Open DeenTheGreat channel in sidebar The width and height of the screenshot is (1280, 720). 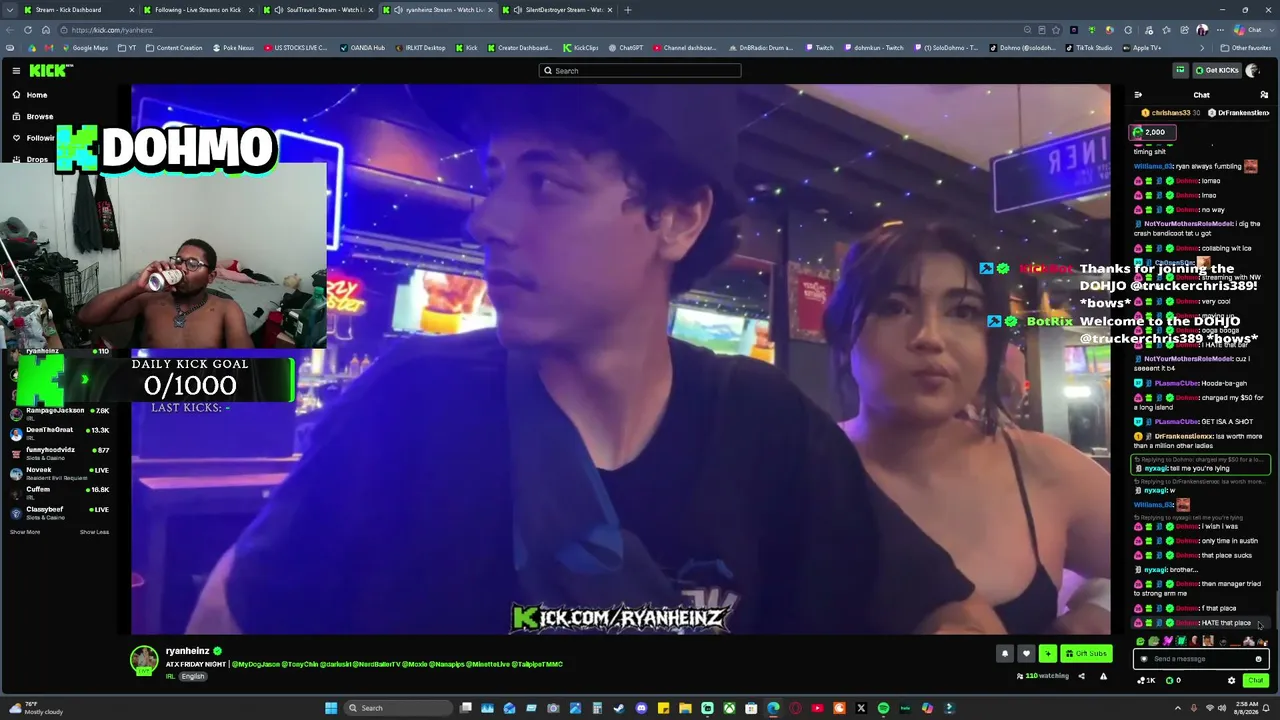click(60, 432)
